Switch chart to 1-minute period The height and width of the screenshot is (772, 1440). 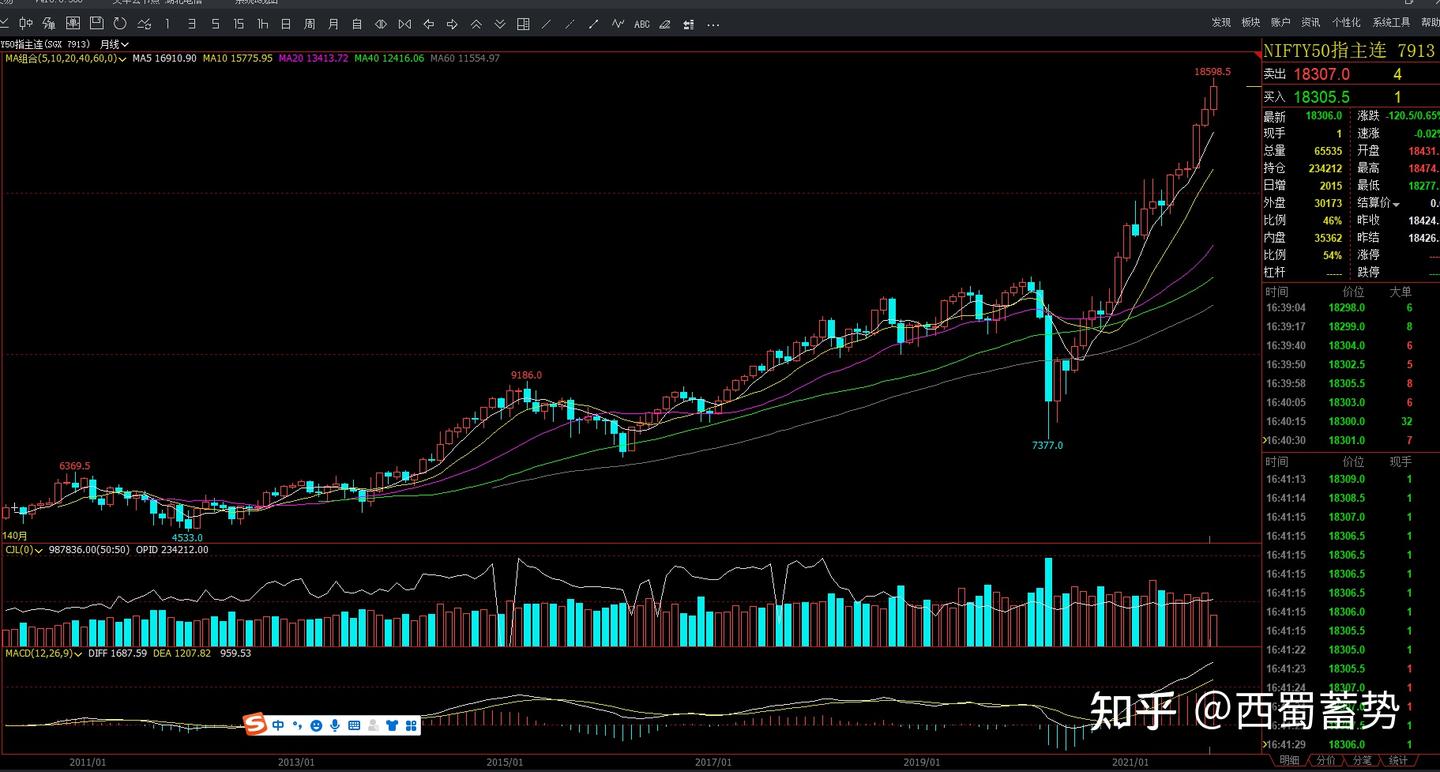pos(167,23)
